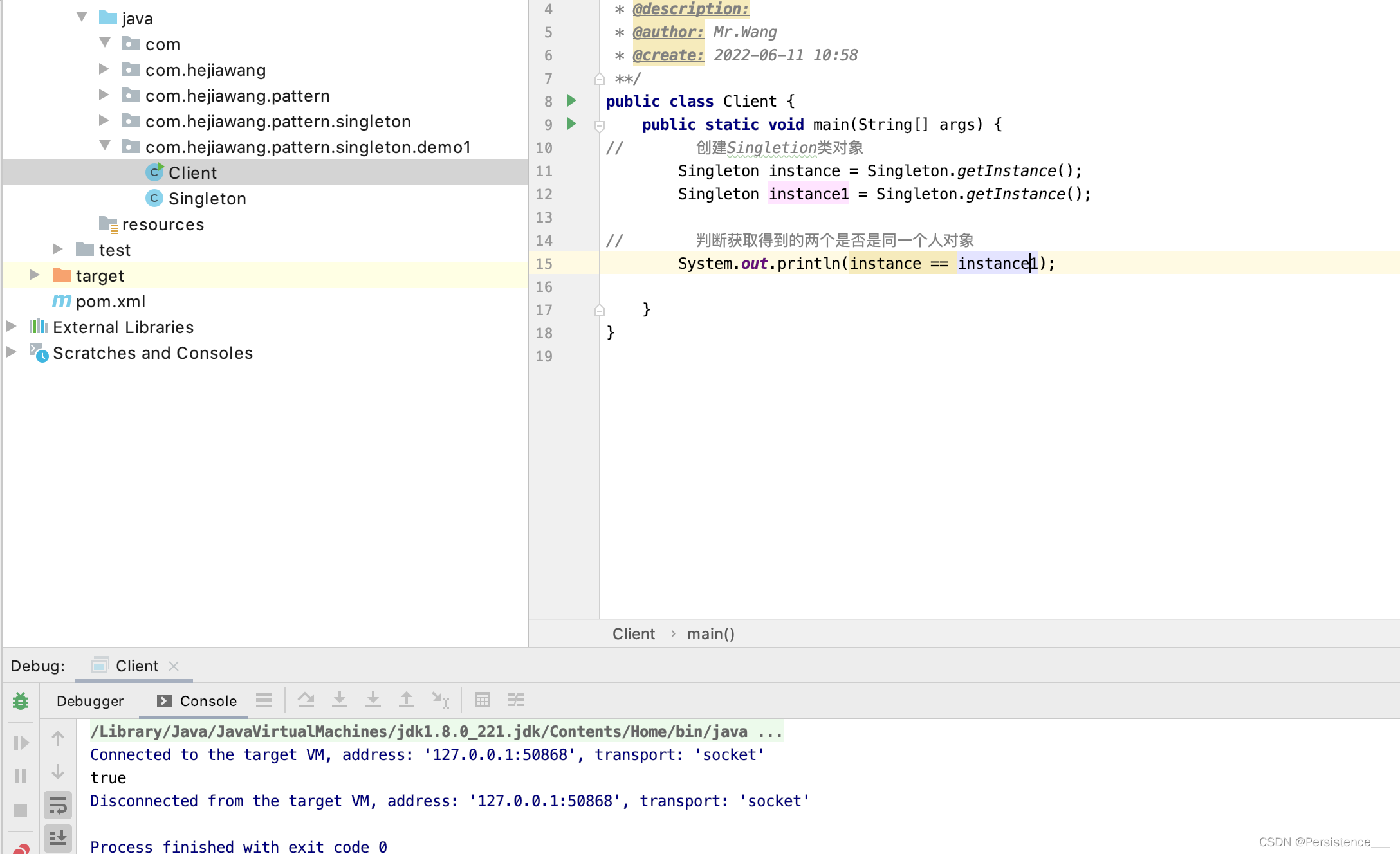Click the 'true' console output line
The width and height of the screenshot is (1400, 854).
(108, 778)
